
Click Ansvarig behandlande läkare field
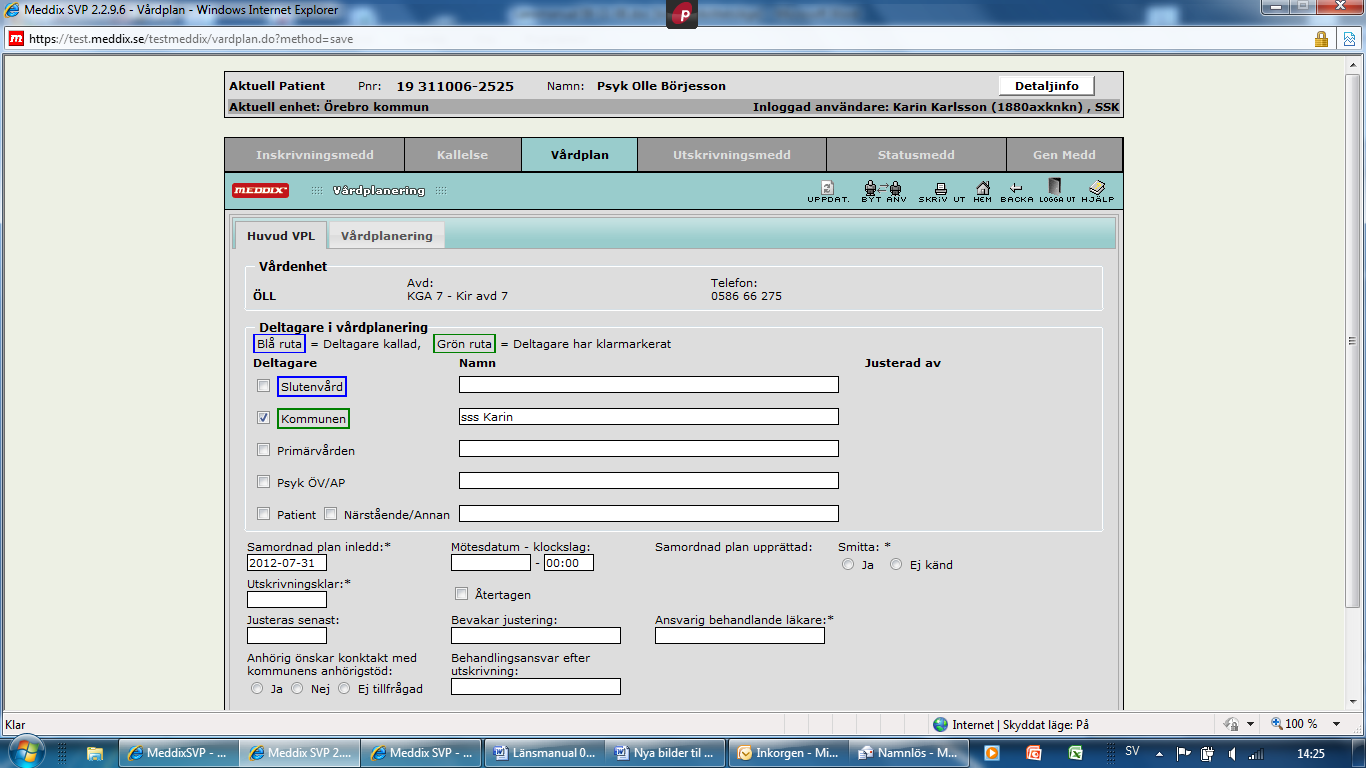(740, 636)
